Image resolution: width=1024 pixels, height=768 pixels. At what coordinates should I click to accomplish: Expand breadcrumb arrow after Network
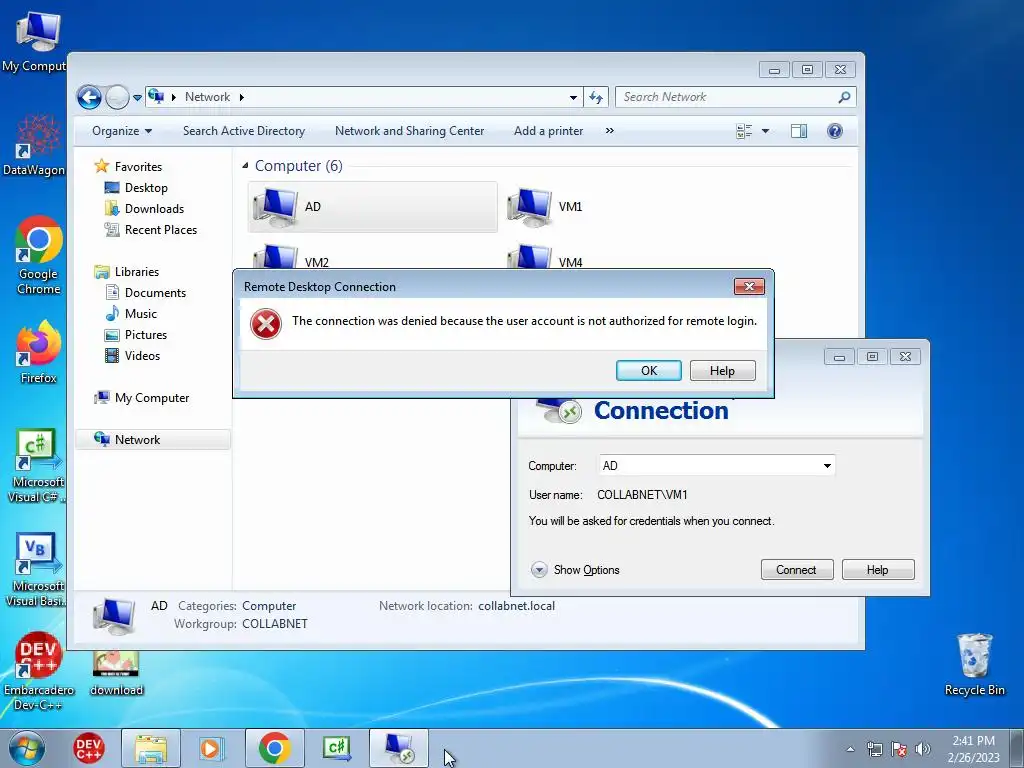pyautogui.click(x=242, y=97)
